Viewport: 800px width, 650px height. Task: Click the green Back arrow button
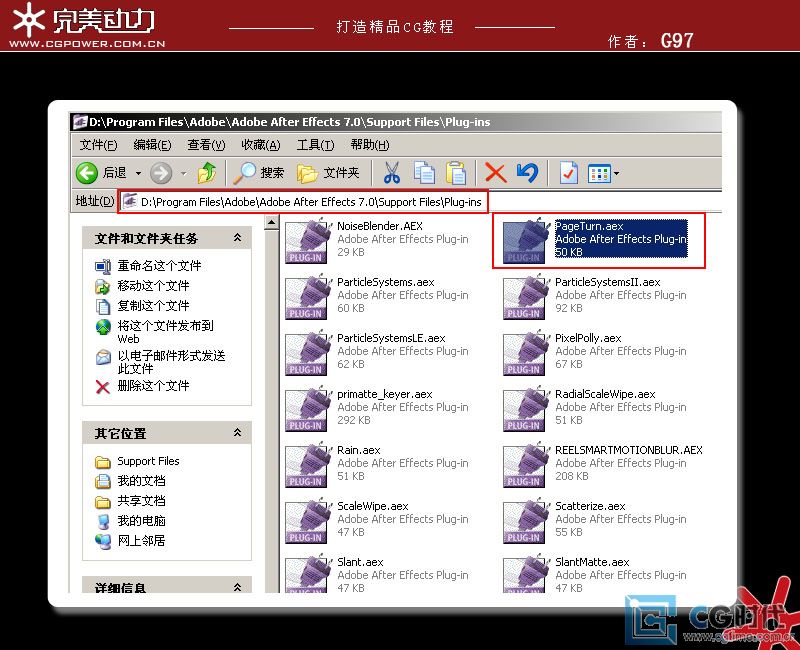coord(87,173)
